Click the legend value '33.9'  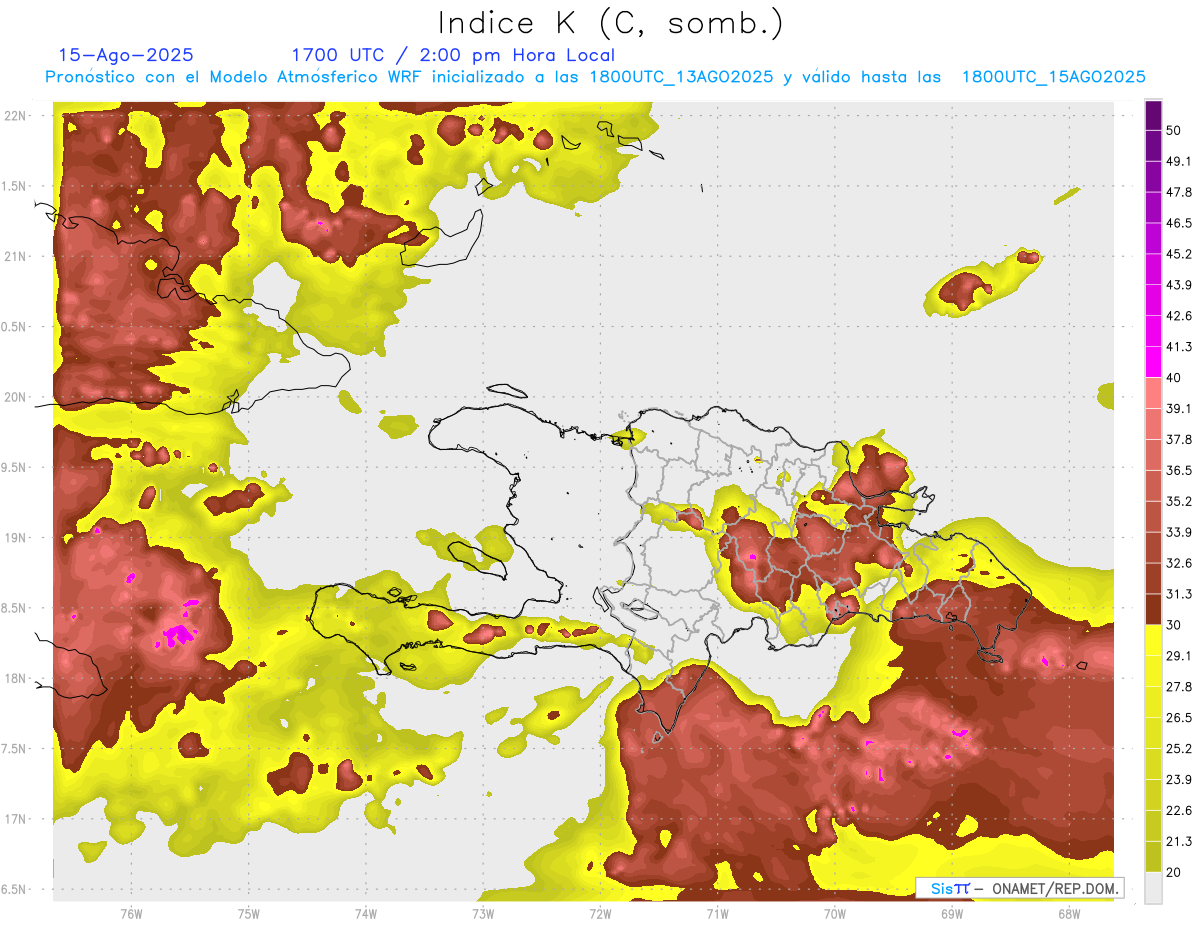(x=1179, y=532)
